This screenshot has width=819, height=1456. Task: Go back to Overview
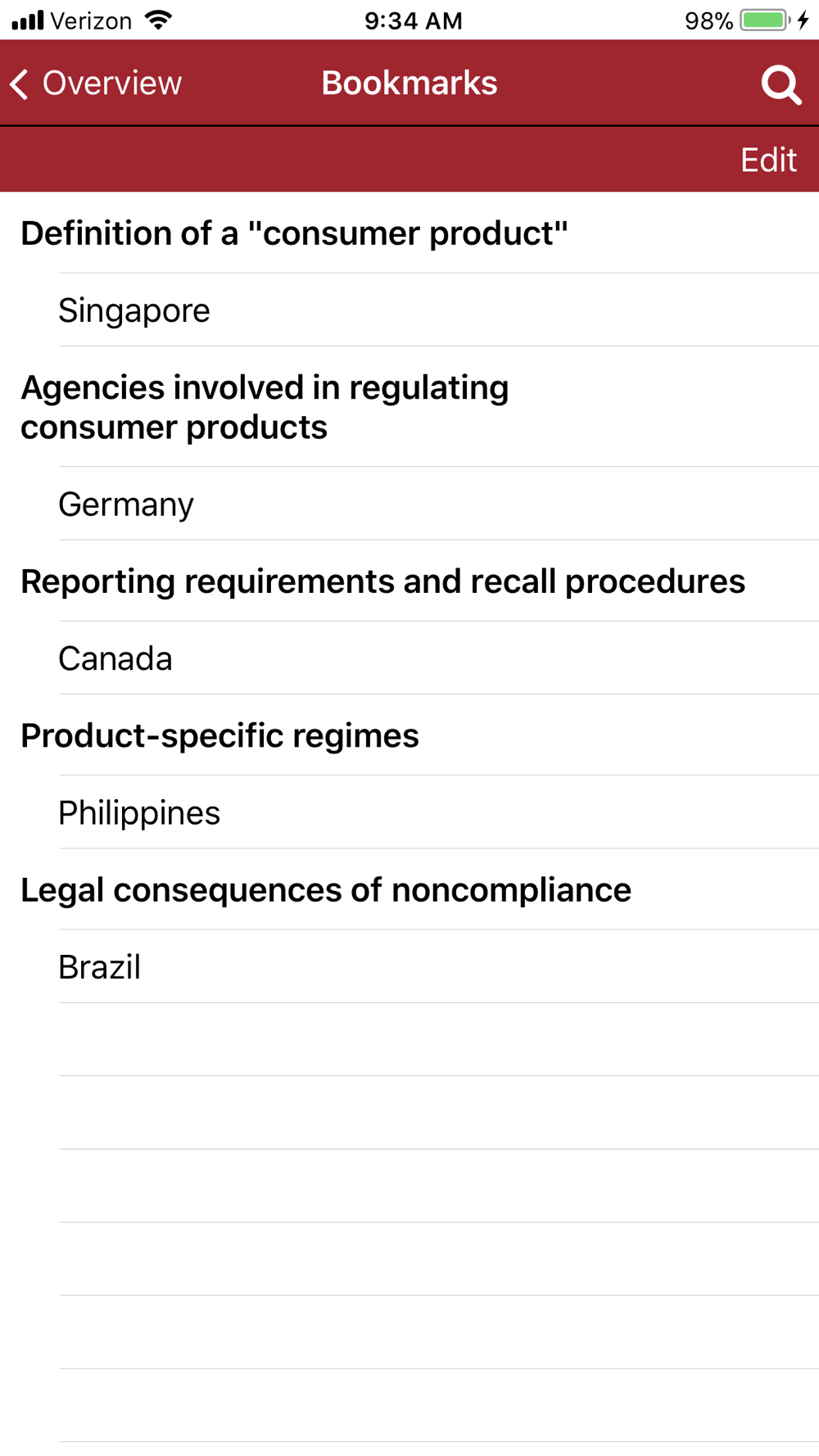click(x=96, y=84)
